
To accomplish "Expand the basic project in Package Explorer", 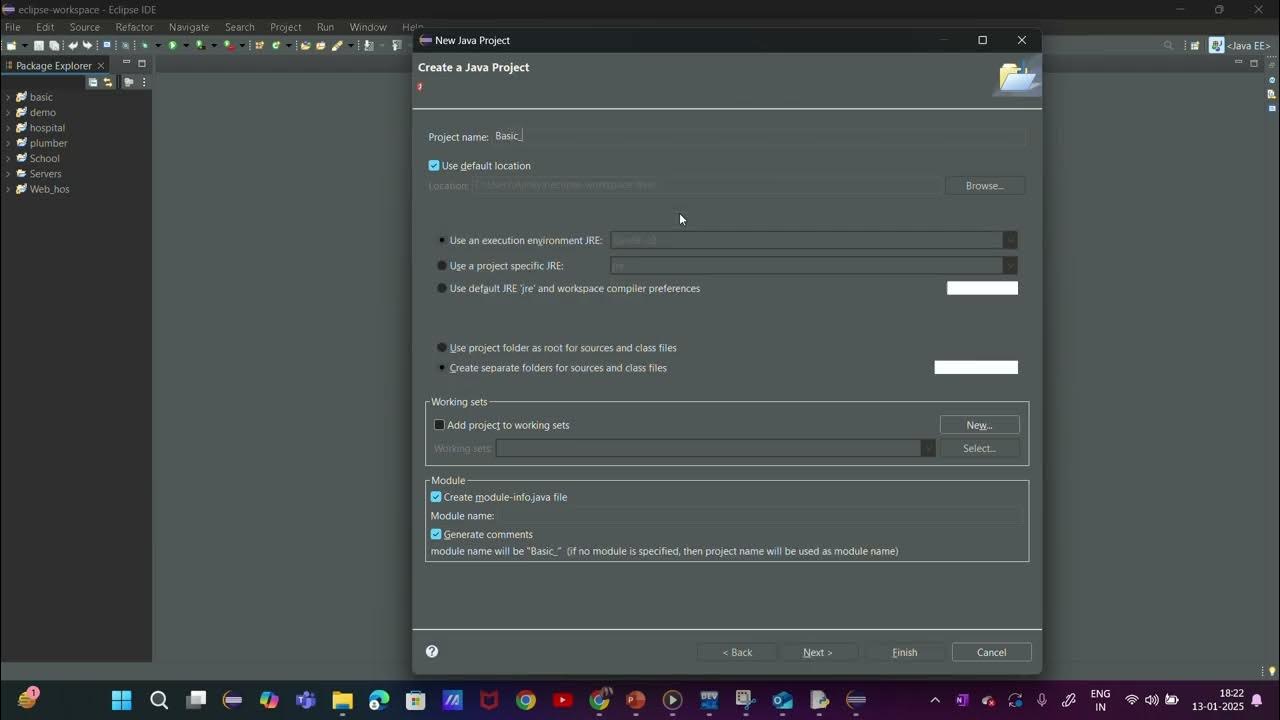I will 8,97.
